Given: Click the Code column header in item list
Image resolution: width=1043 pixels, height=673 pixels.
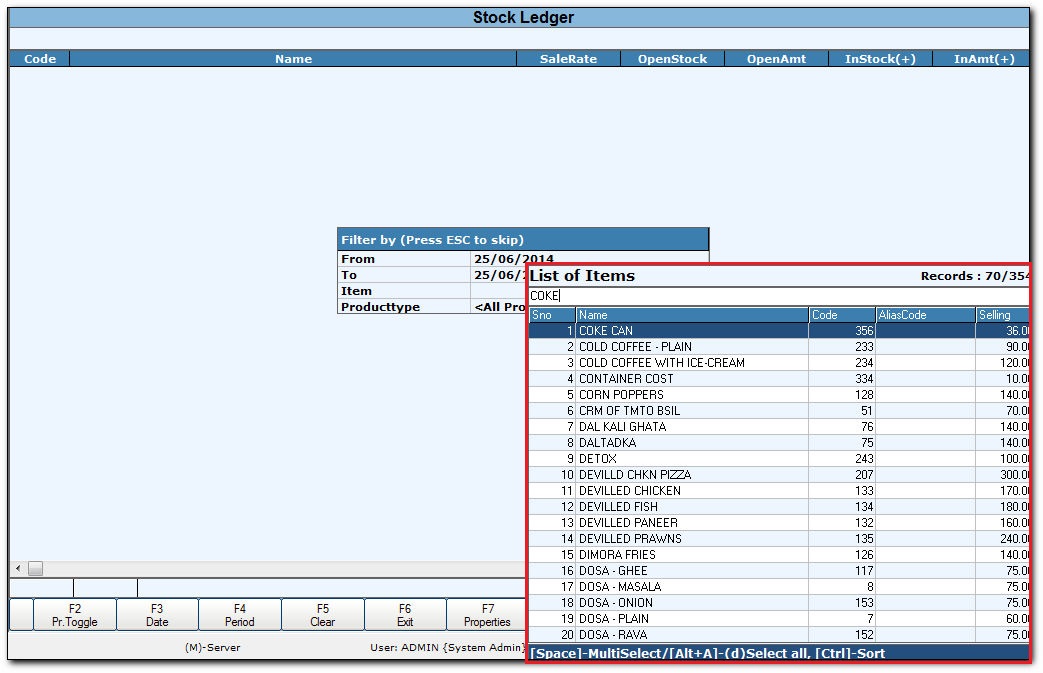Looking at the screenshot, I should (x=841, y=315).
